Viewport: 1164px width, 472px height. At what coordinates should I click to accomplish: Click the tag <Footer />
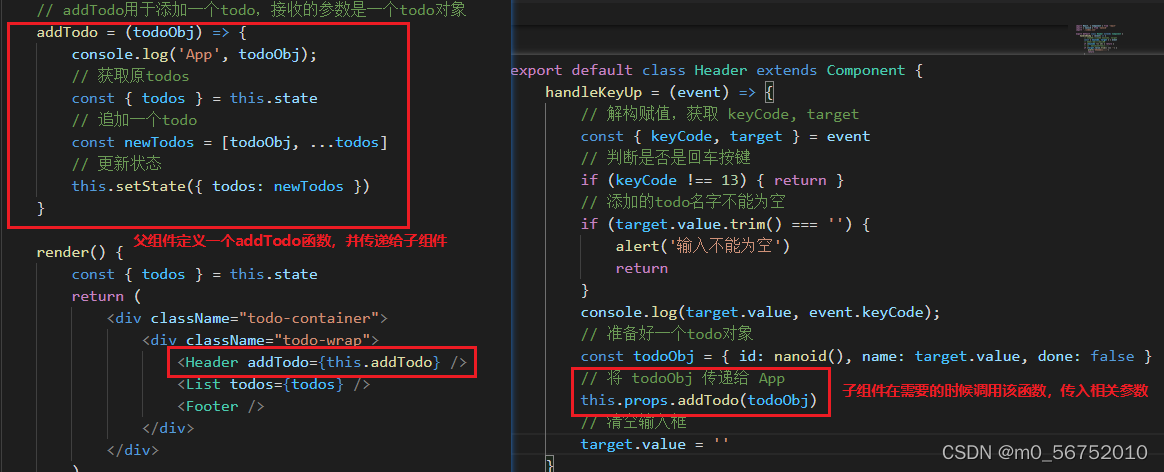click(x=220, y=406)
